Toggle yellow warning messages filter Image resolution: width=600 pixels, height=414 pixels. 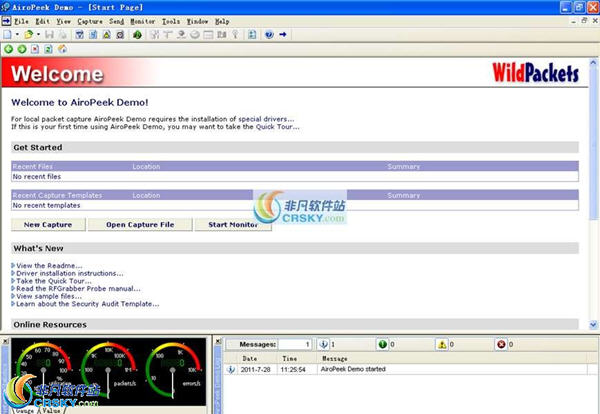tap(442, 344)
